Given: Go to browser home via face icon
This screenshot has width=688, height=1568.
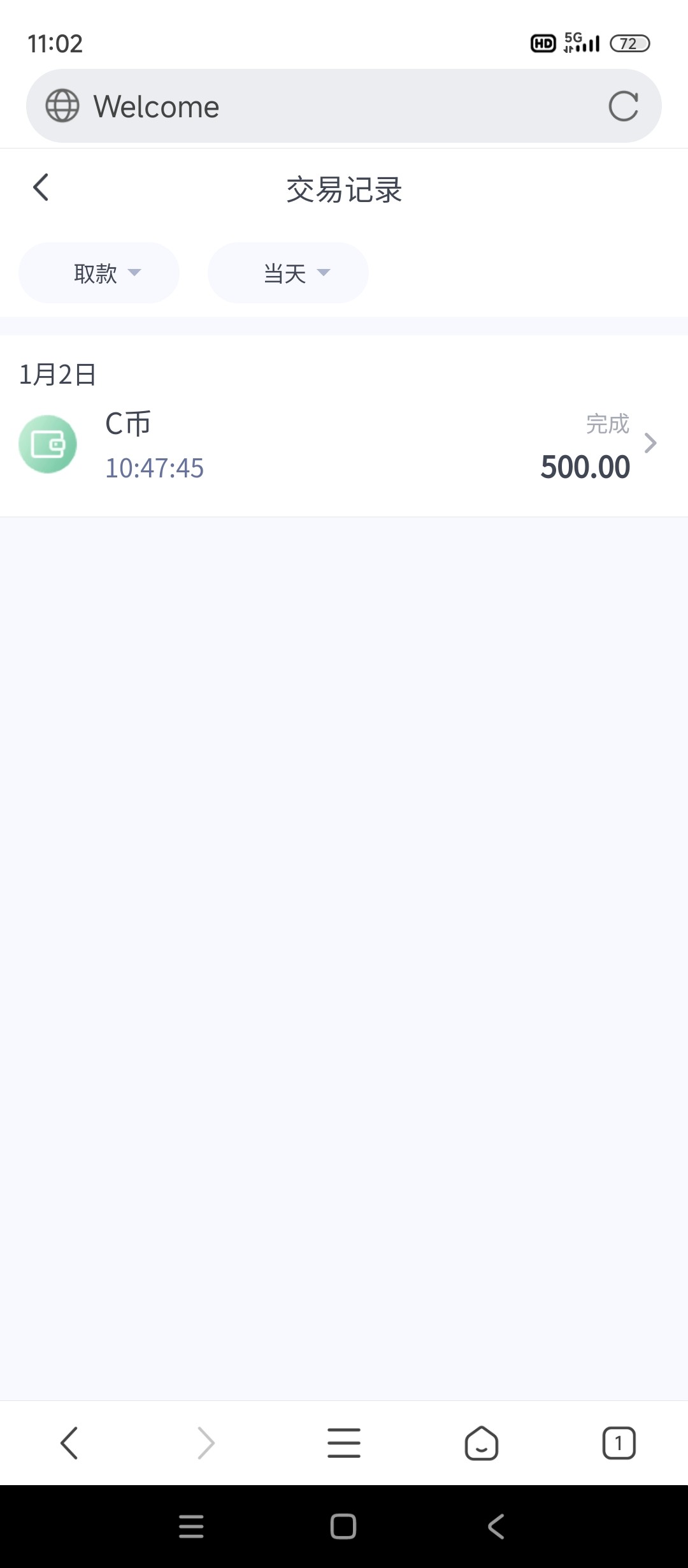Looking at the screenshot, I should click(x=482, y=1444).
